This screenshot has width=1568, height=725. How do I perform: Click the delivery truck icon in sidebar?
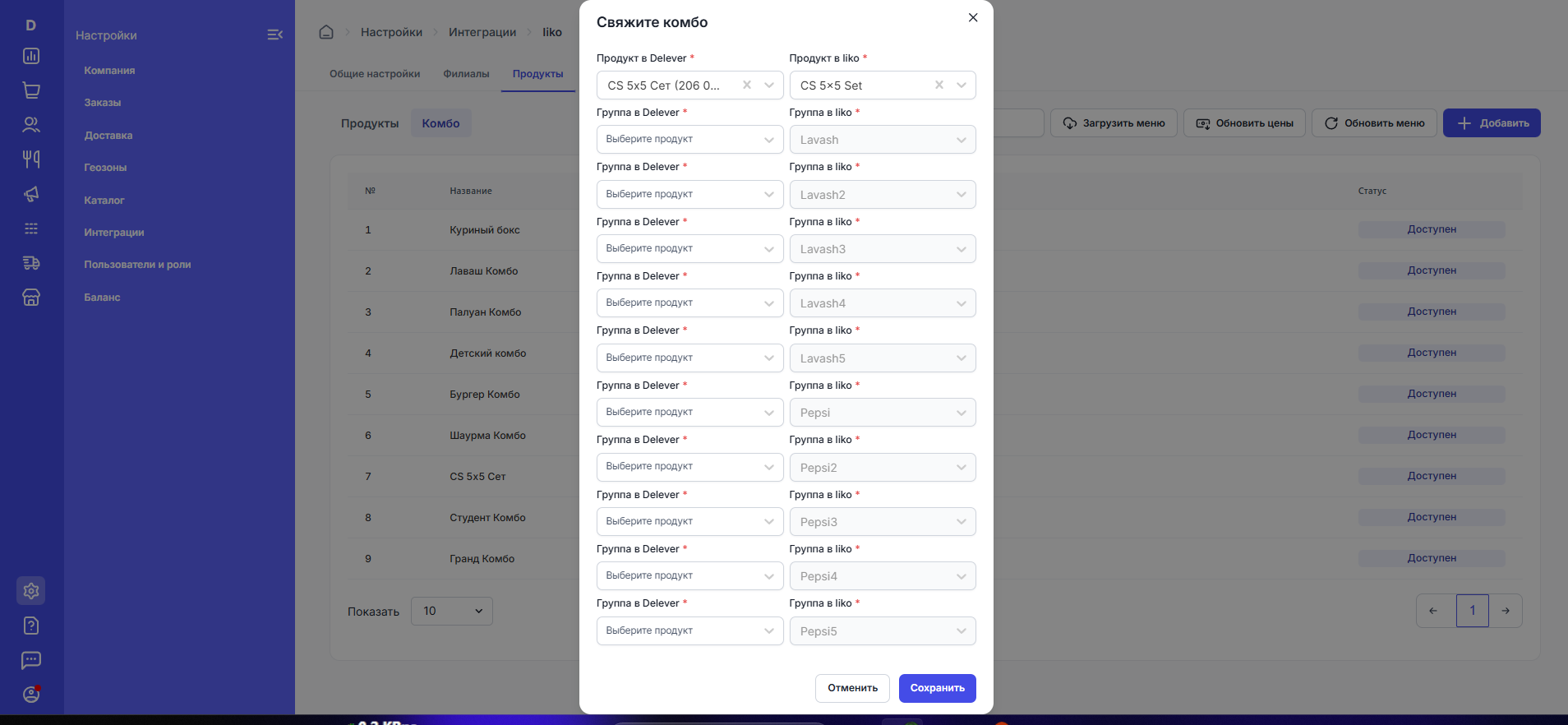pyautogui.click(x=31, y=263)
